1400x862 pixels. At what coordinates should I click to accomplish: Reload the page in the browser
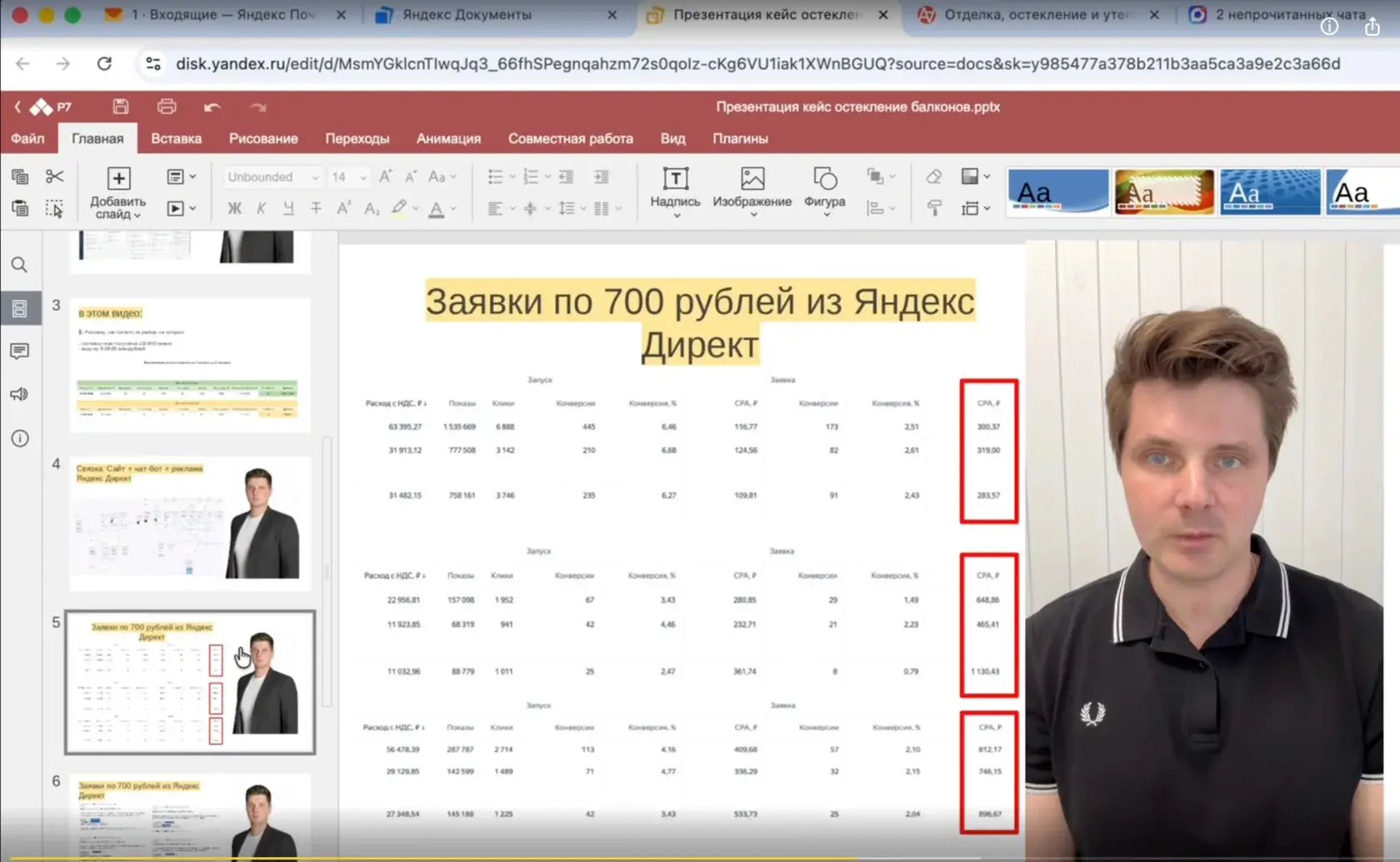click(104, 63)
